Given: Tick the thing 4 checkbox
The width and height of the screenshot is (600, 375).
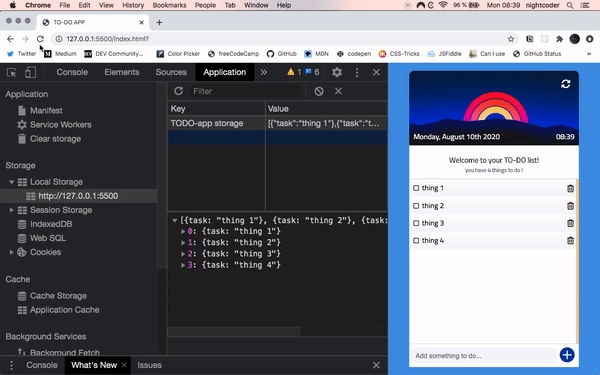Looking at the screenshot, I should pos(416,241).
